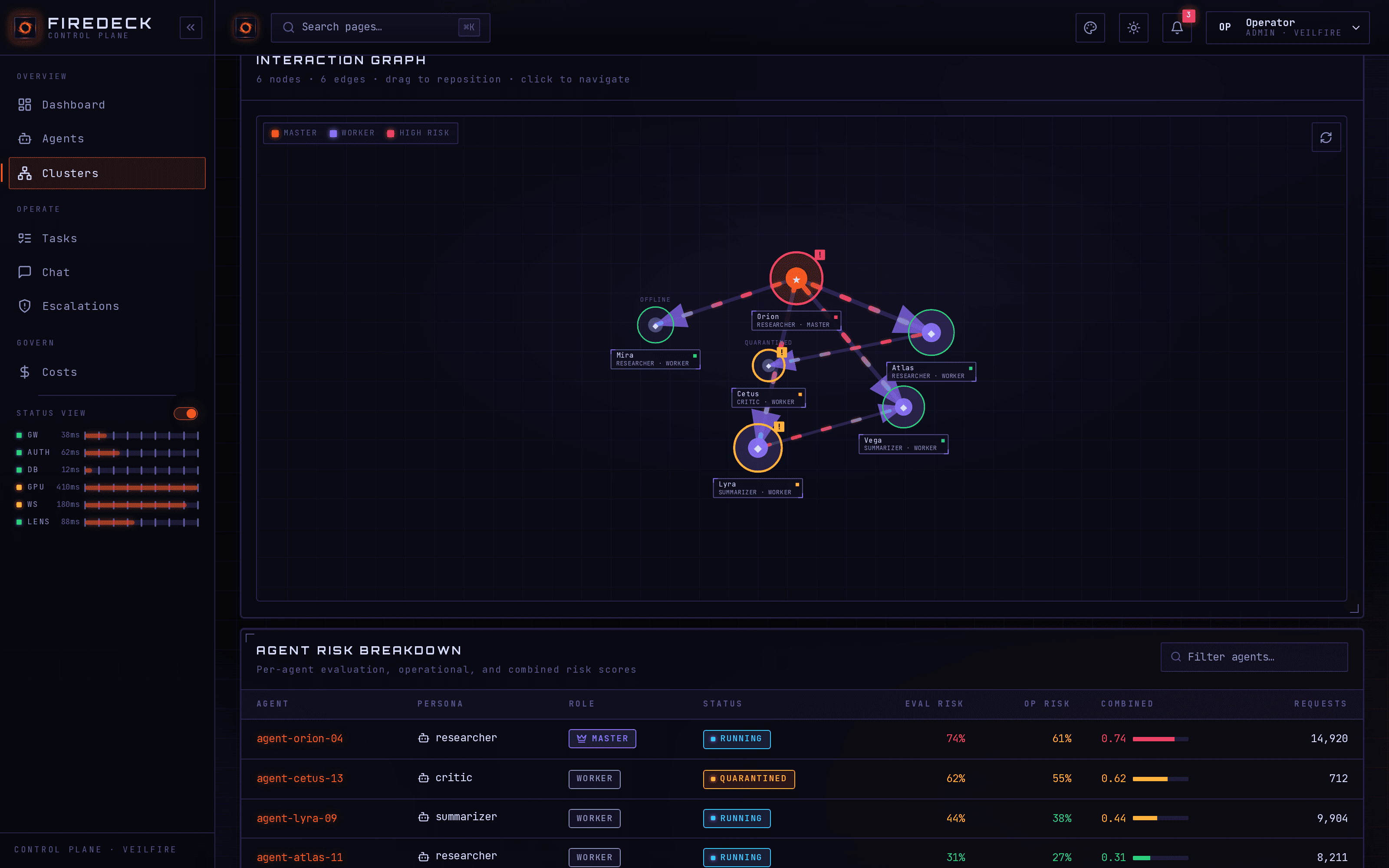Image resolution: width=1389 pixels, height=868 pixels.
Task: Select the Lyra summarizer node
Action: [x=757, y=448]
